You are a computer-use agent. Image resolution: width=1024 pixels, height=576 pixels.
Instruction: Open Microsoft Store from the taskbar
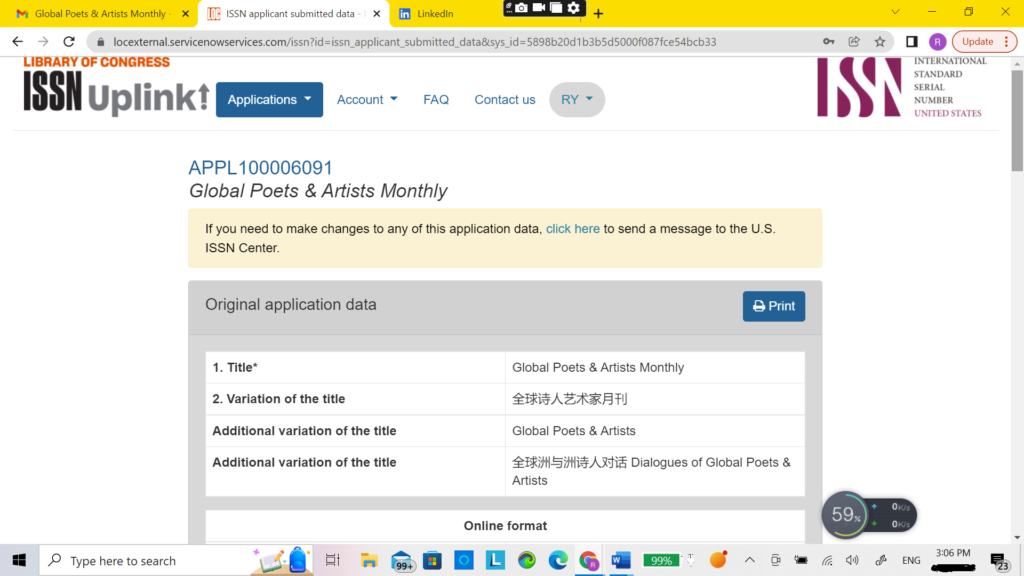click(432, 560)
